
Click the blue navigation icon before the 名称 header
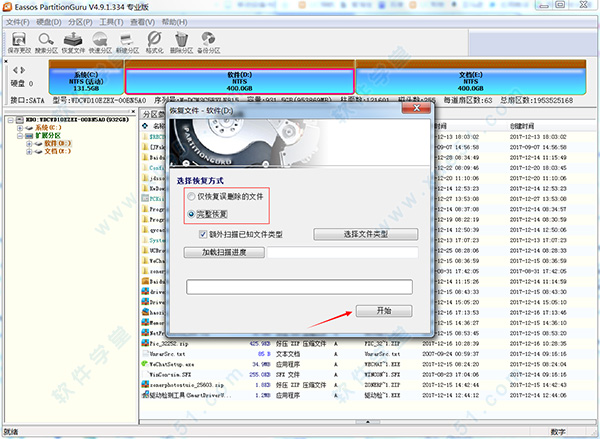(145, 126)
